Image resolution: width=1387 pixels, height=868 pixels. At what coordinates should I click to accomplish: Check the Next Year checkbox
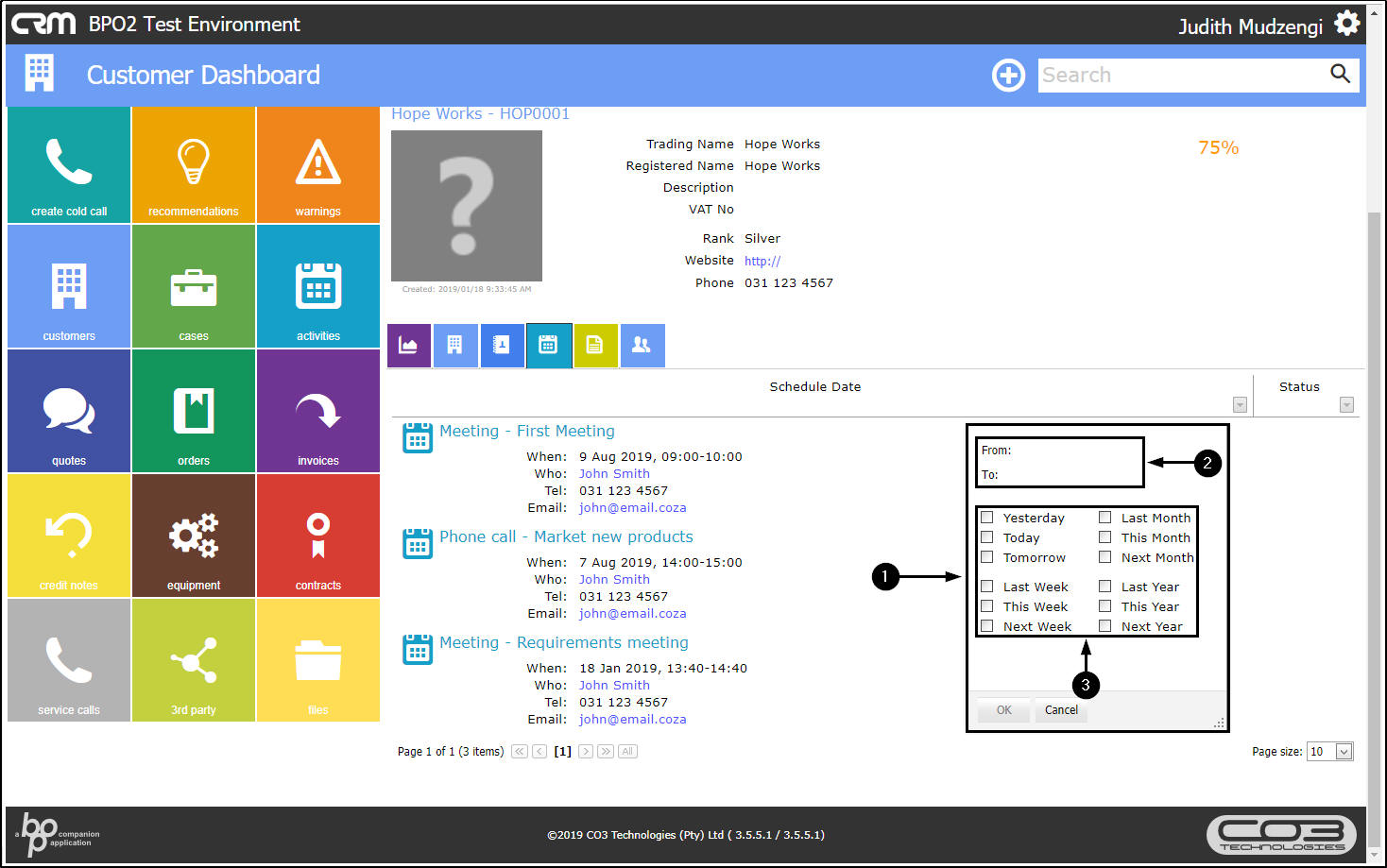[1104, 626]
